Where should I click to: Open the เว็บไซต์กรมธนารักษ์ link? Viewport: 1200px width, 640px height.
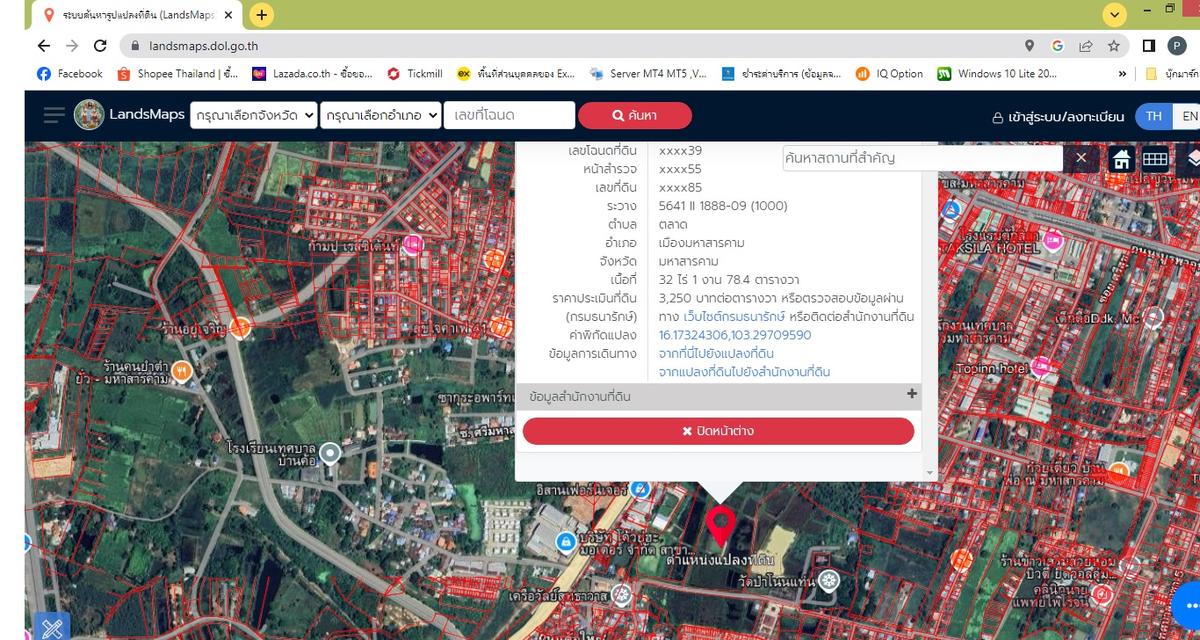click(734, 317)
